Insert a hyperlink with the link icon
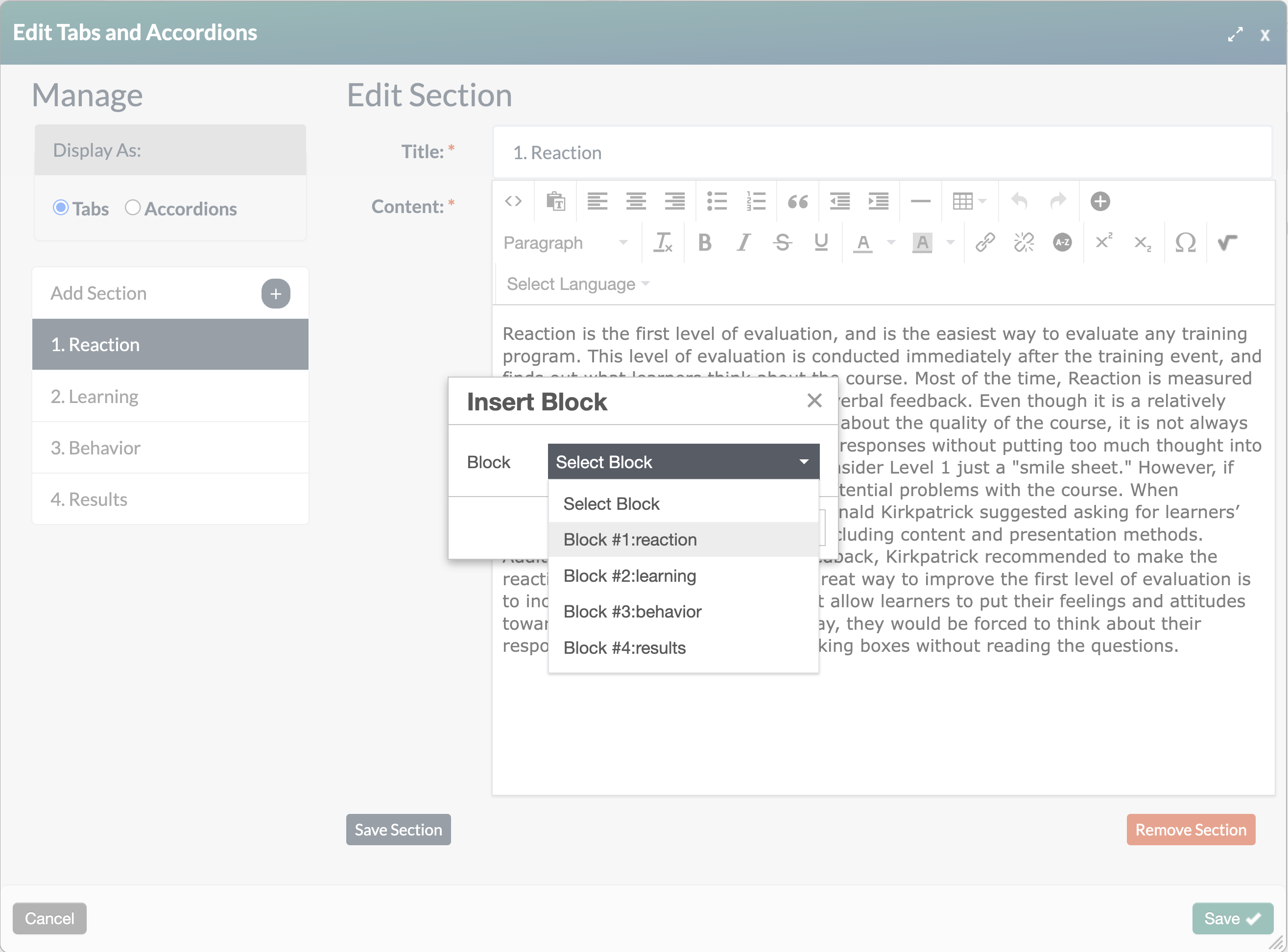The width and height of the screenshot is (1288, 952). tap(985, 242)
